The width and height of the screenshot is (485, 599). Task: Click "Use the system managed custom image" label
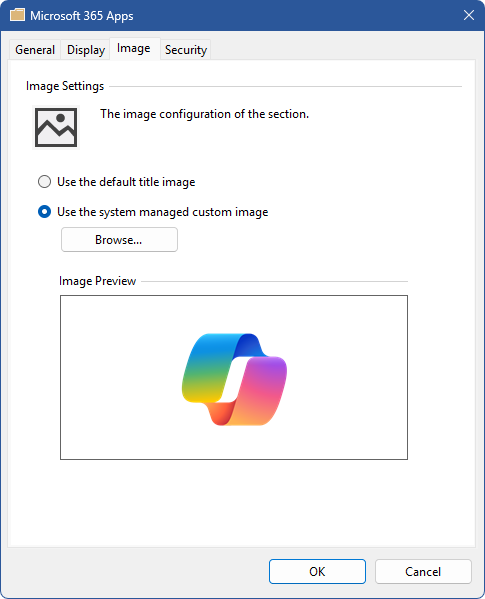pyautogui.click(x=163, y=212)
